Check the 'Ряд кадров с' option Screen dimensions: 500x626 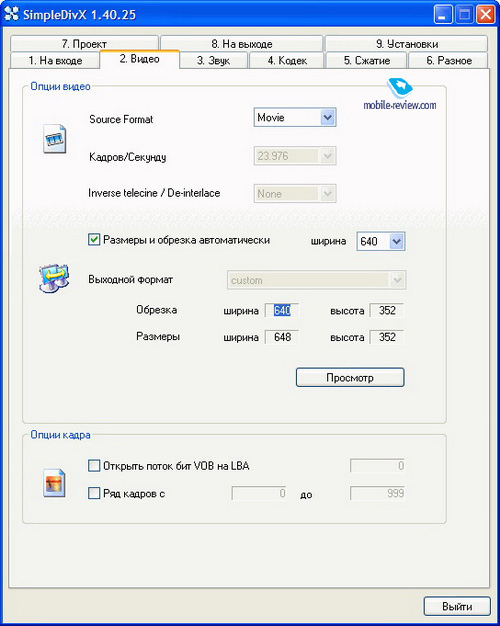click(x=94, y=493)
